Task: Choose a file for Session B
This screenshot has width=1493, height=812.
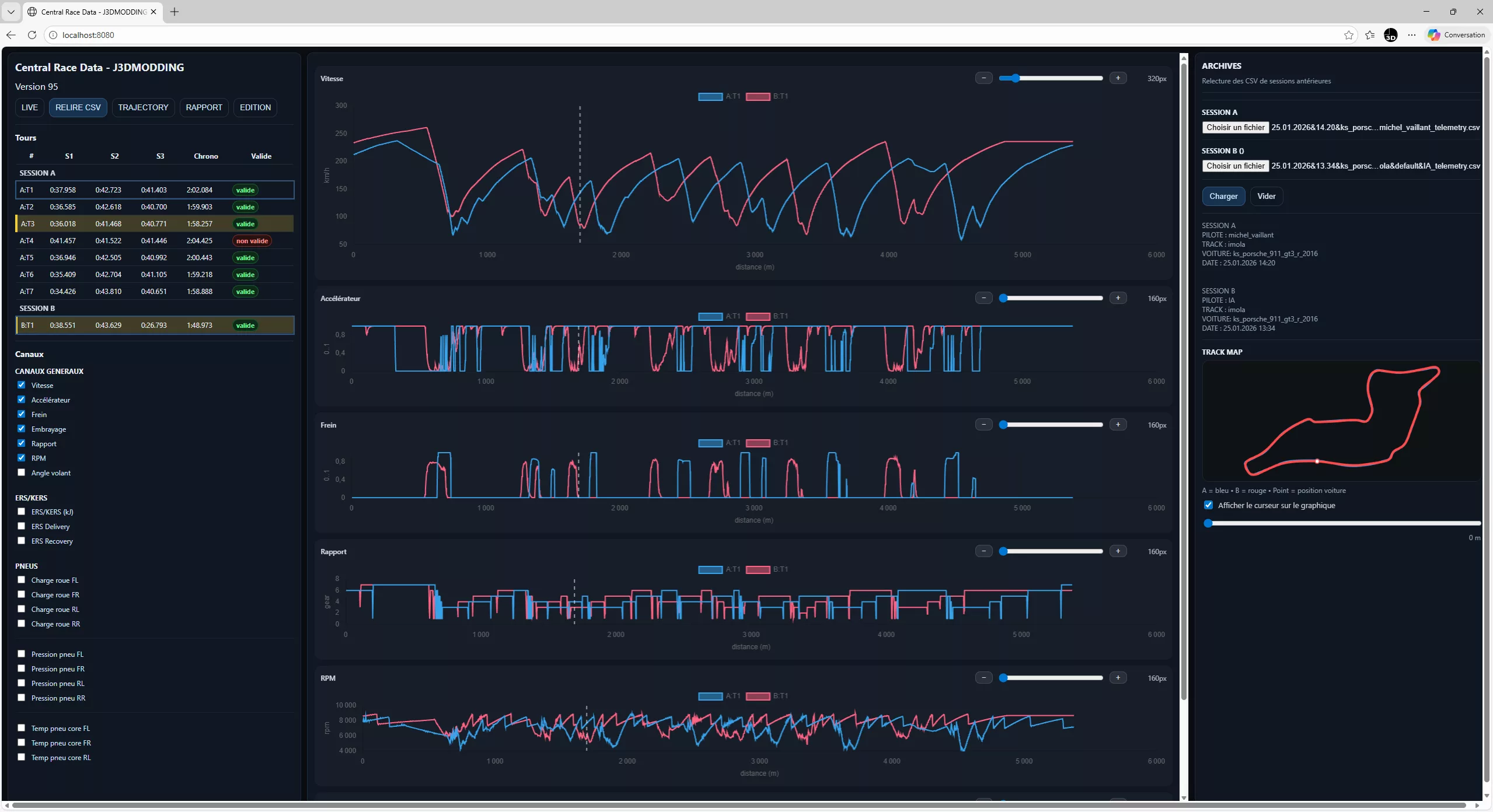Action: pos(1235,166)
